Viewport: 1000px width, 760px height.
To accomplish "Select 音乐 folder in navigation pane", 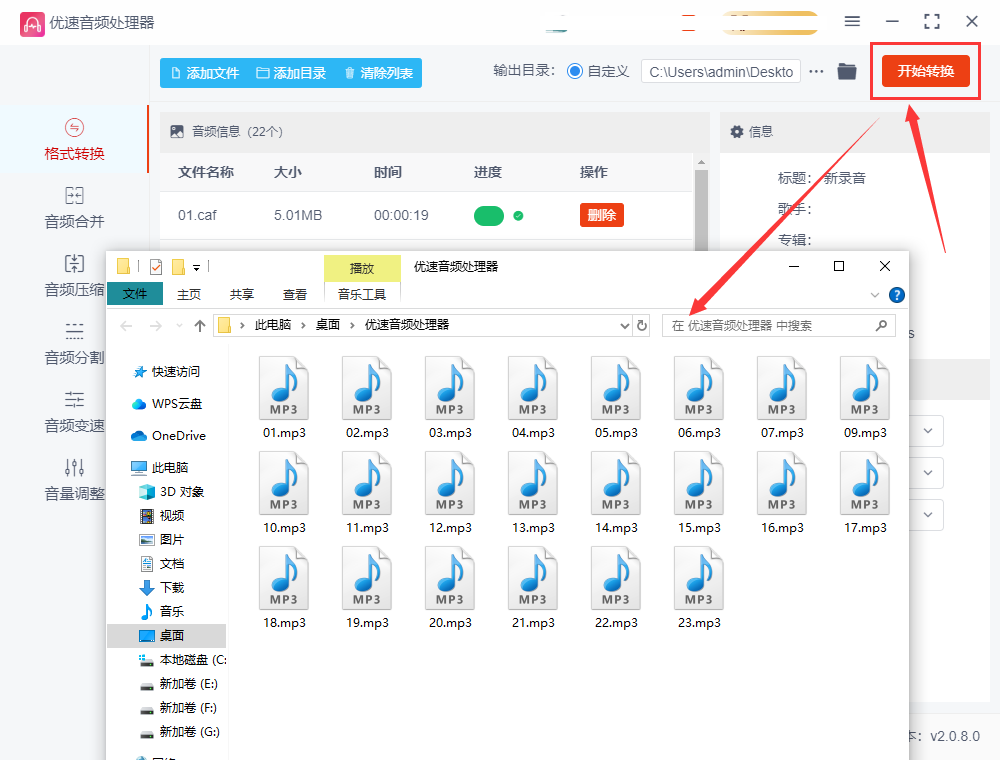I will 162,611.
